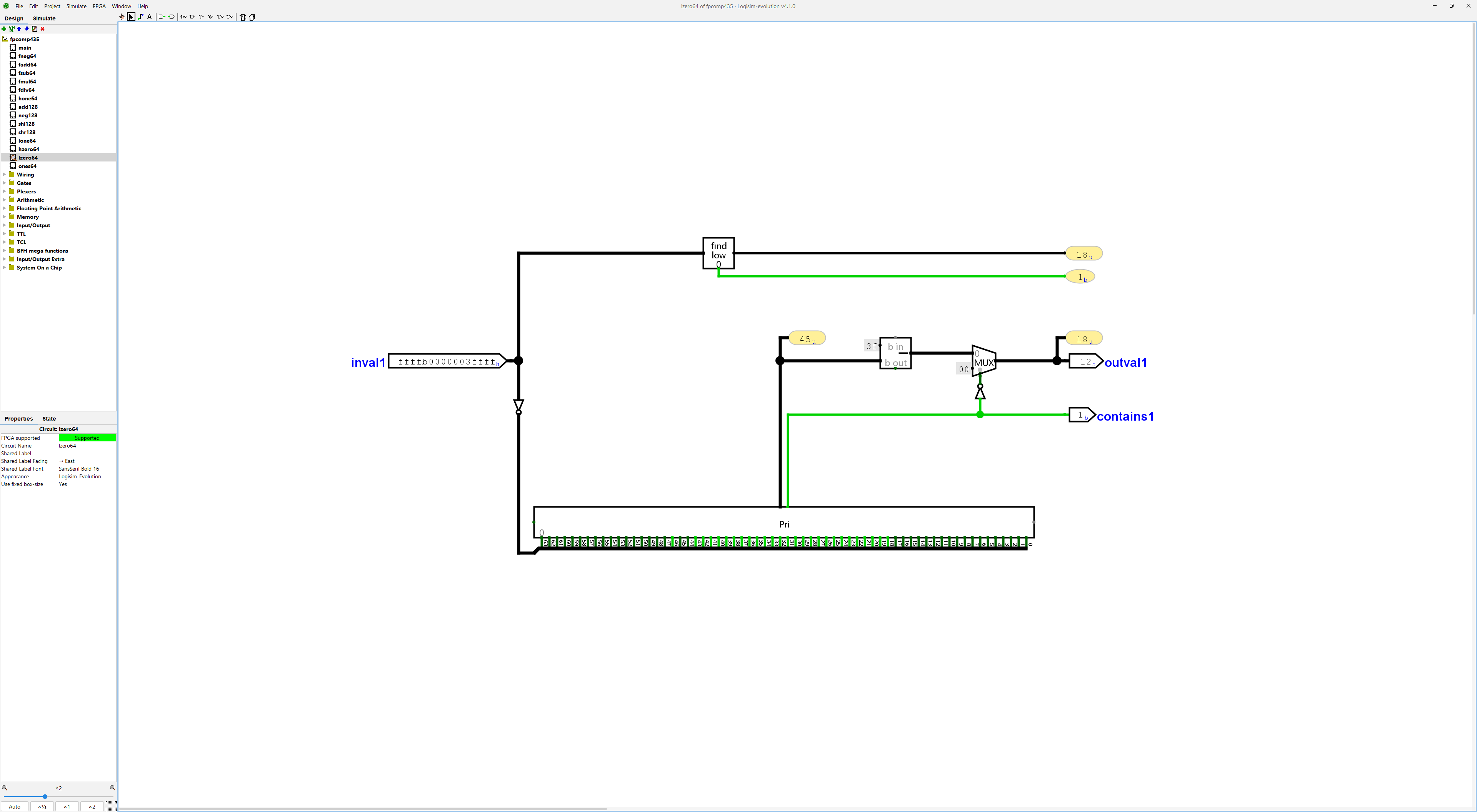Click the Circuit Name value field
Viewport: 1477px width, 812px height.
coord(87,446)
